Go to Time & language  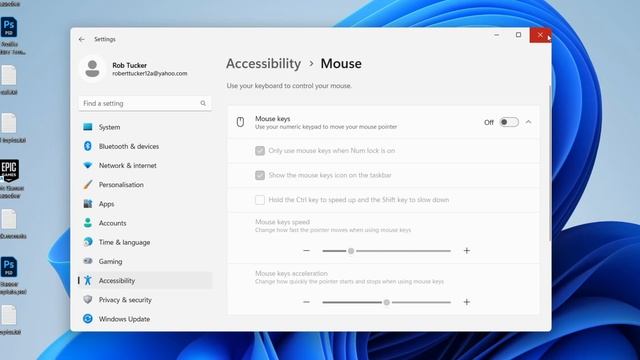(145, 242)
